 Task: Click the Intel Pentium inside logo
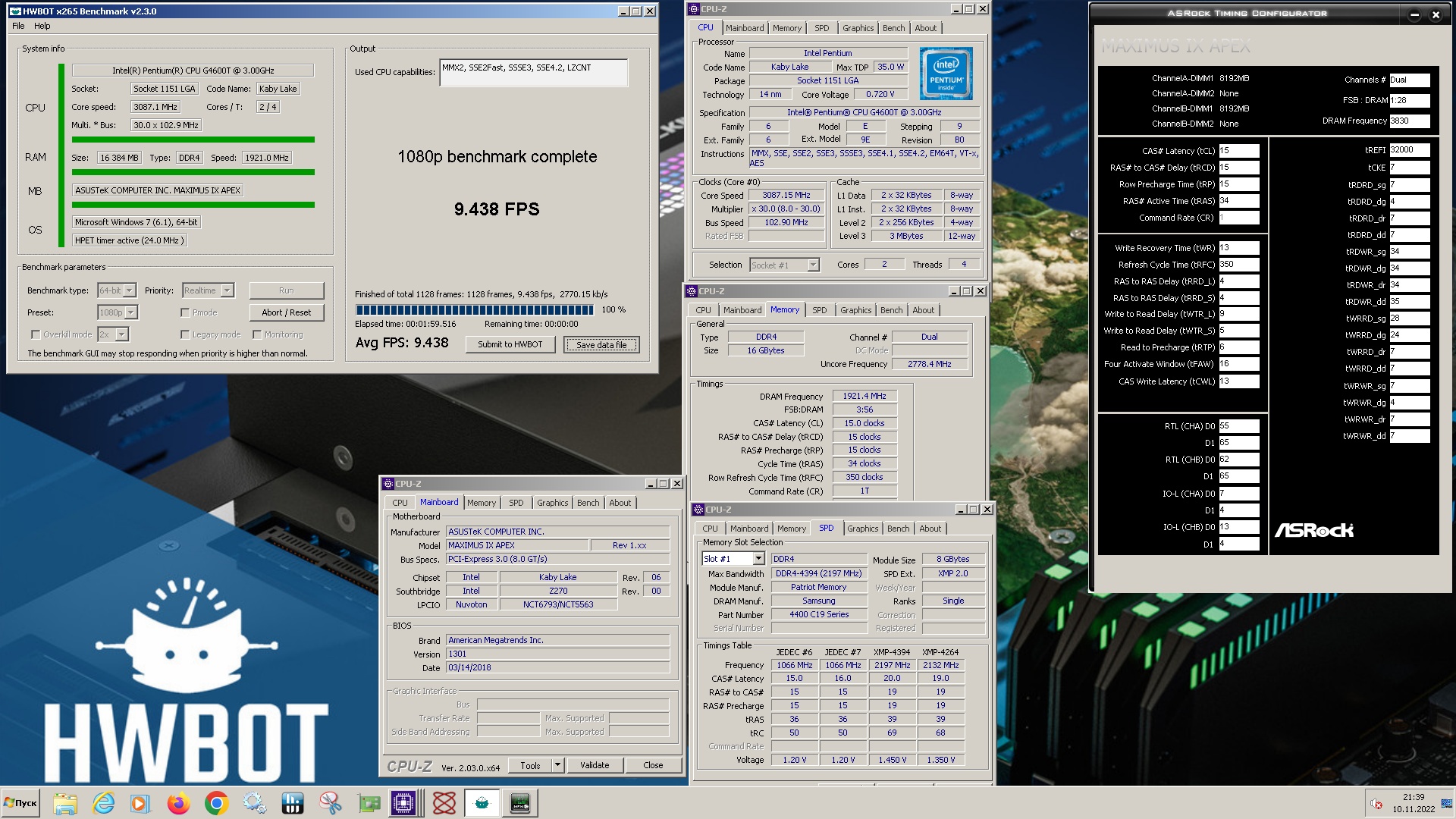pyautogui.click(x=946, y=74)
